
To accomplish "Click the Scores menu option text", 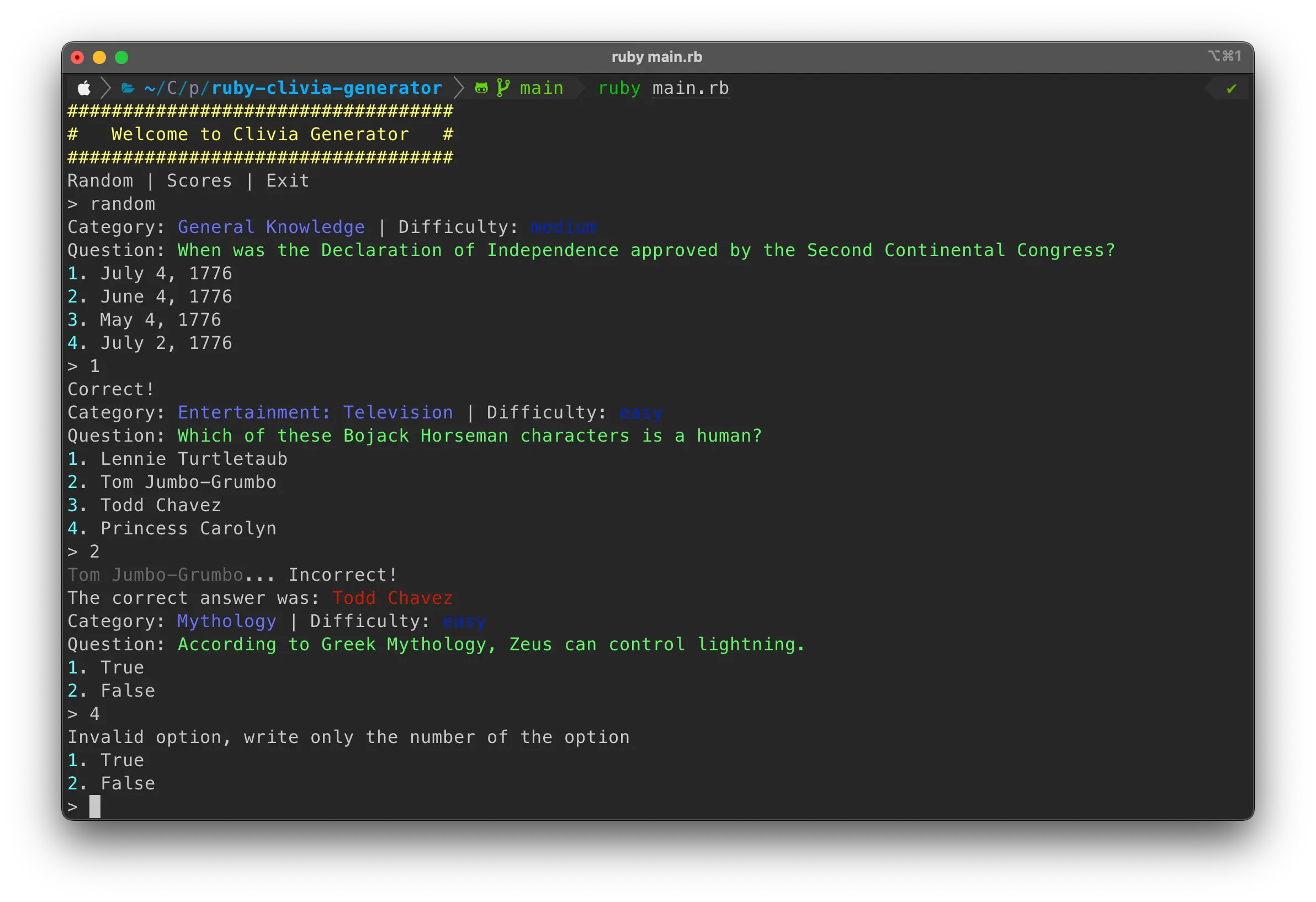I will click(199, 181).
